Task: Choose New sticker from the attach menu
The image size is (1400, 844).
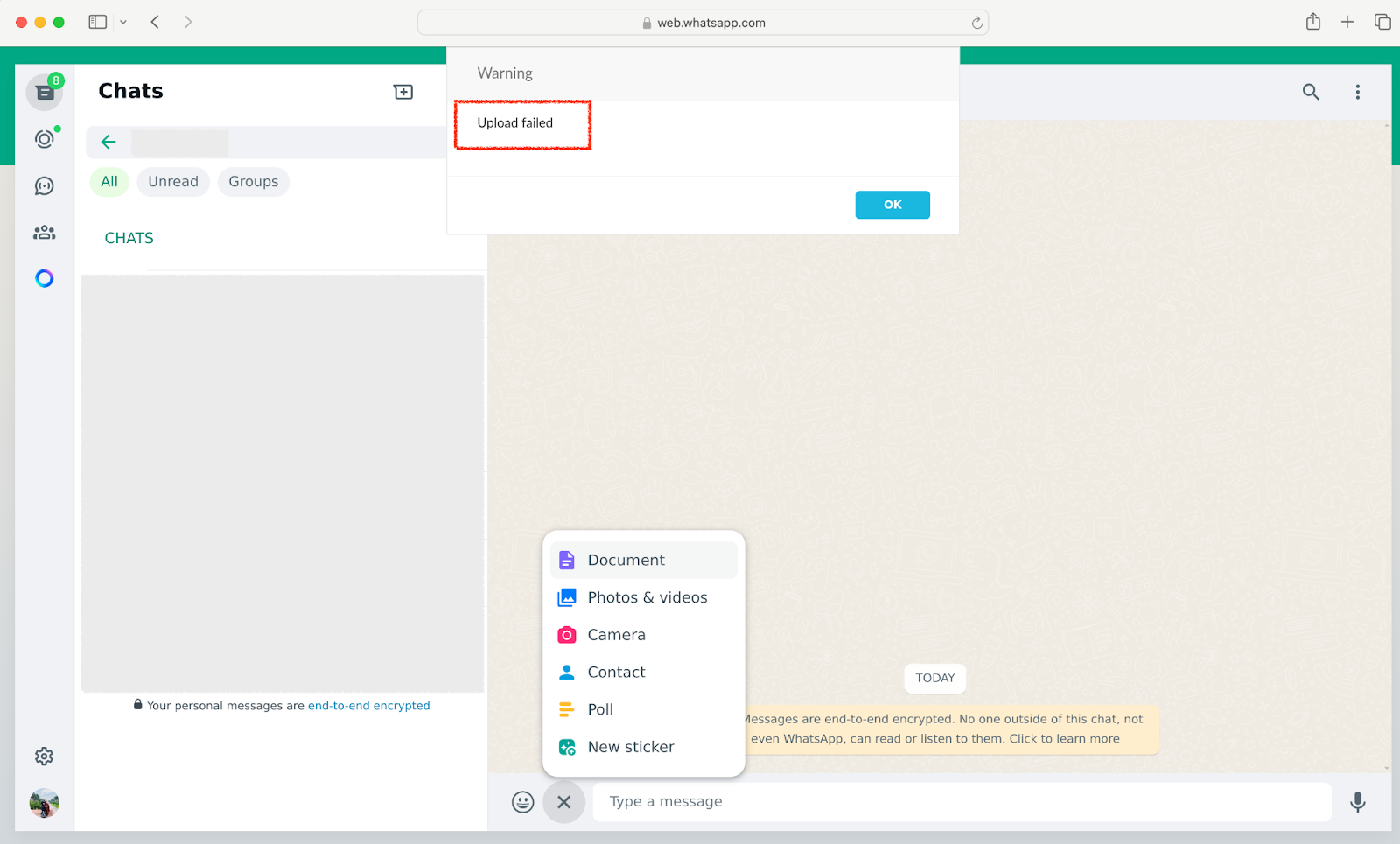Action: [x=644, y=747]
